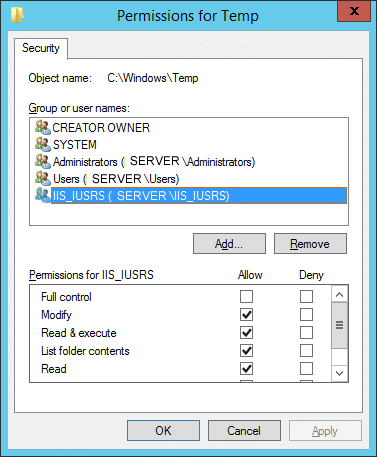Click the Group or user names label
This screenshot has width=377, height=457.
[79, 108]
